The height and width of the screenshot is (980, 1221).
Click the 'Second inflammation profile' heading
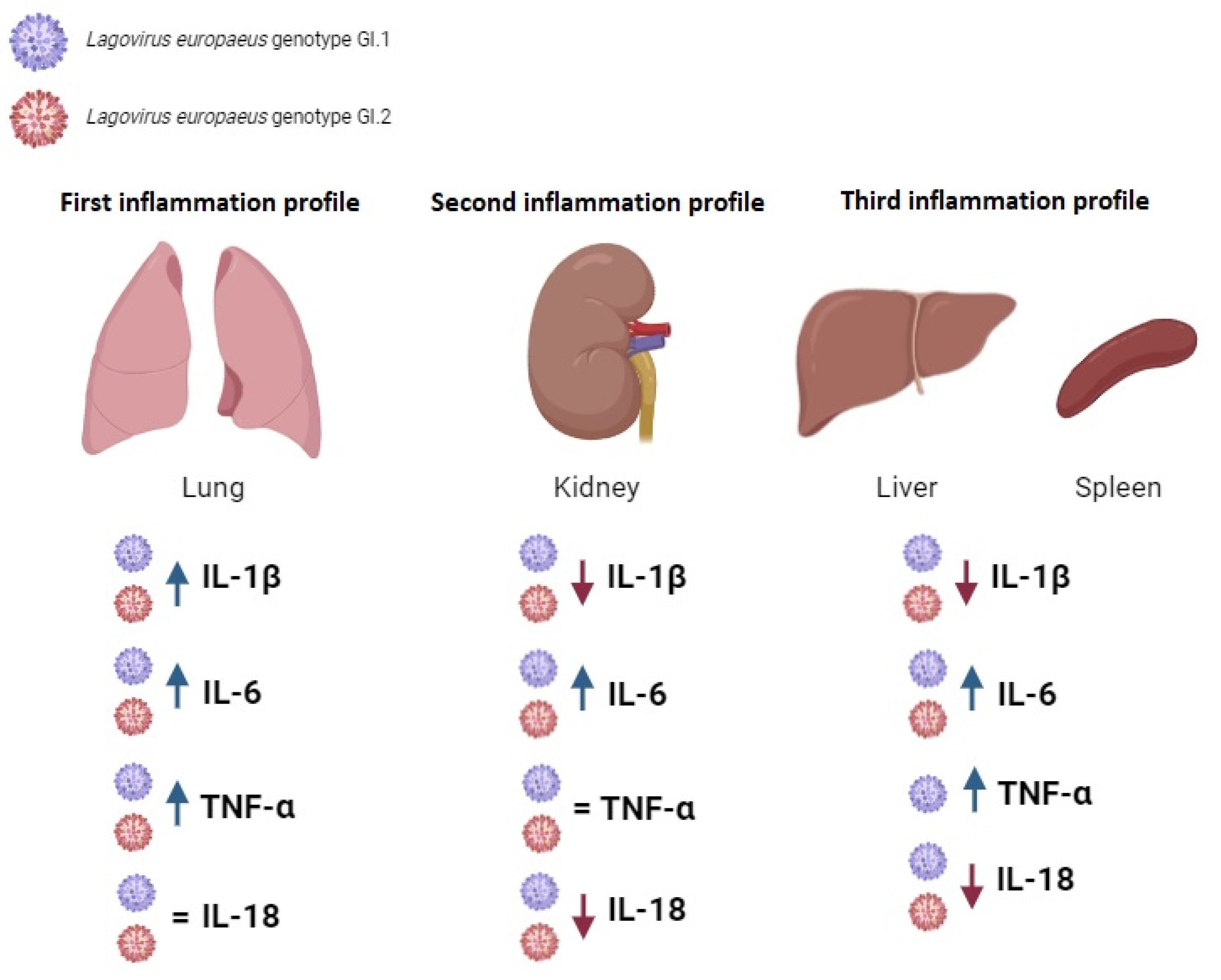597,203
